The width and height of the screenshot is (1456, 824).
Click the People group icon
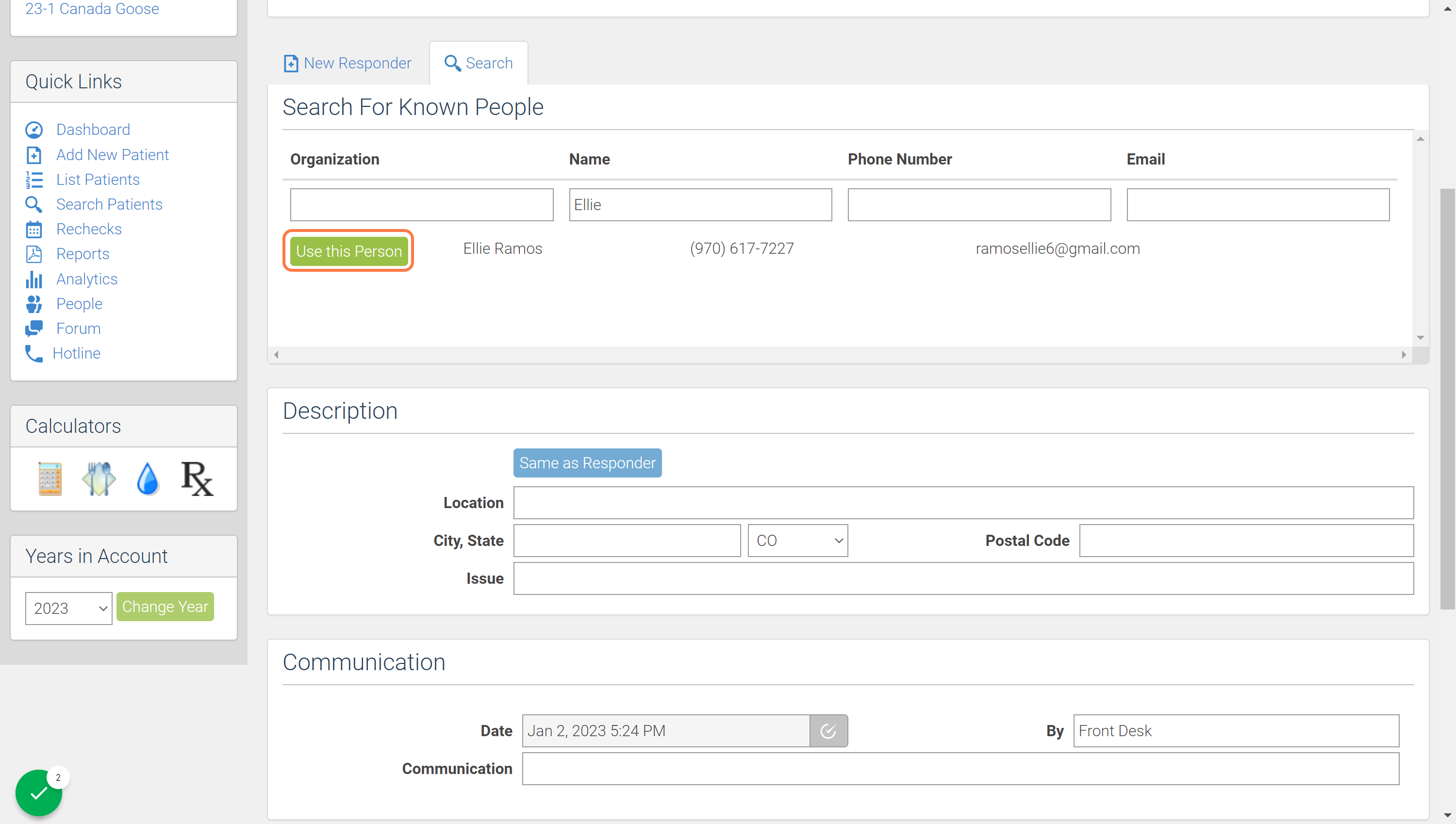pos(34,304)
